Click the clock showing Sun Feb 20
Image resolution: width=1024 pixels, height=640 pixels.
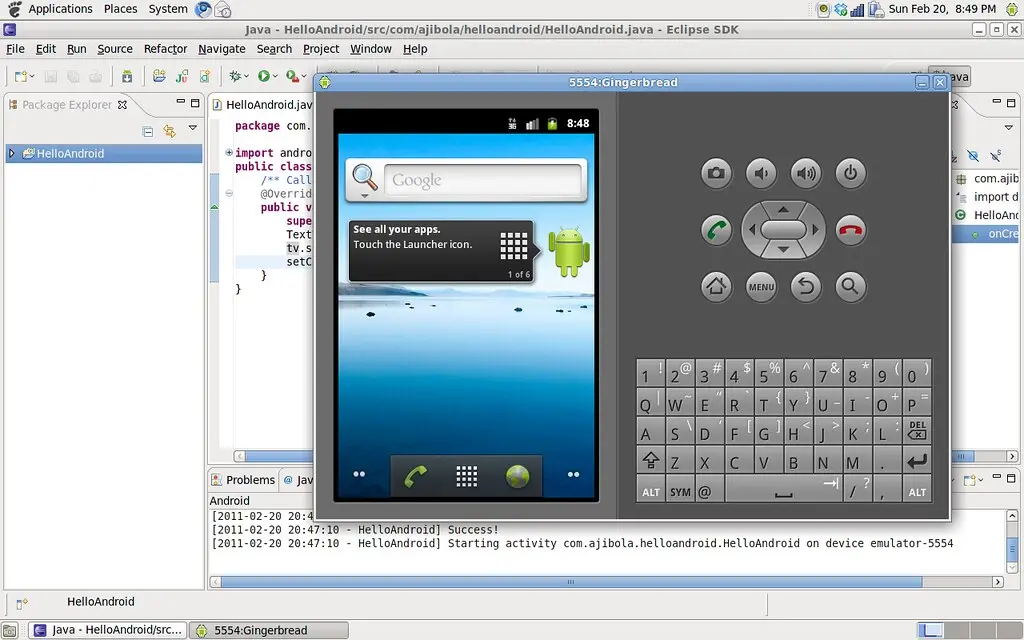[942, 9]
